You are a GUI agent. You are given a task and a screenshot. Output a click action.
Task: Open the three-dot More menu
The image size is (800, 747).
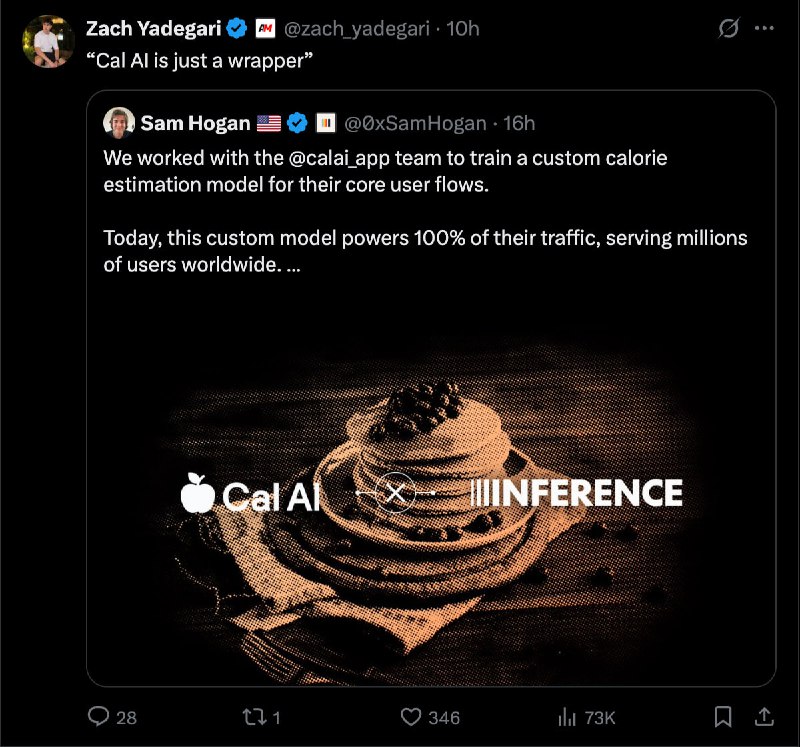[x=764, y=29]
